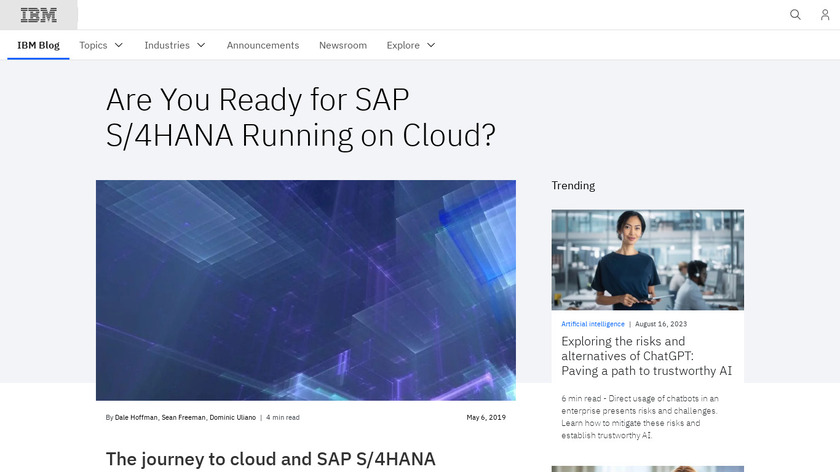840x472 pixels.
Task: Click author name Dominic Uliano
Action: pos(232,417)
